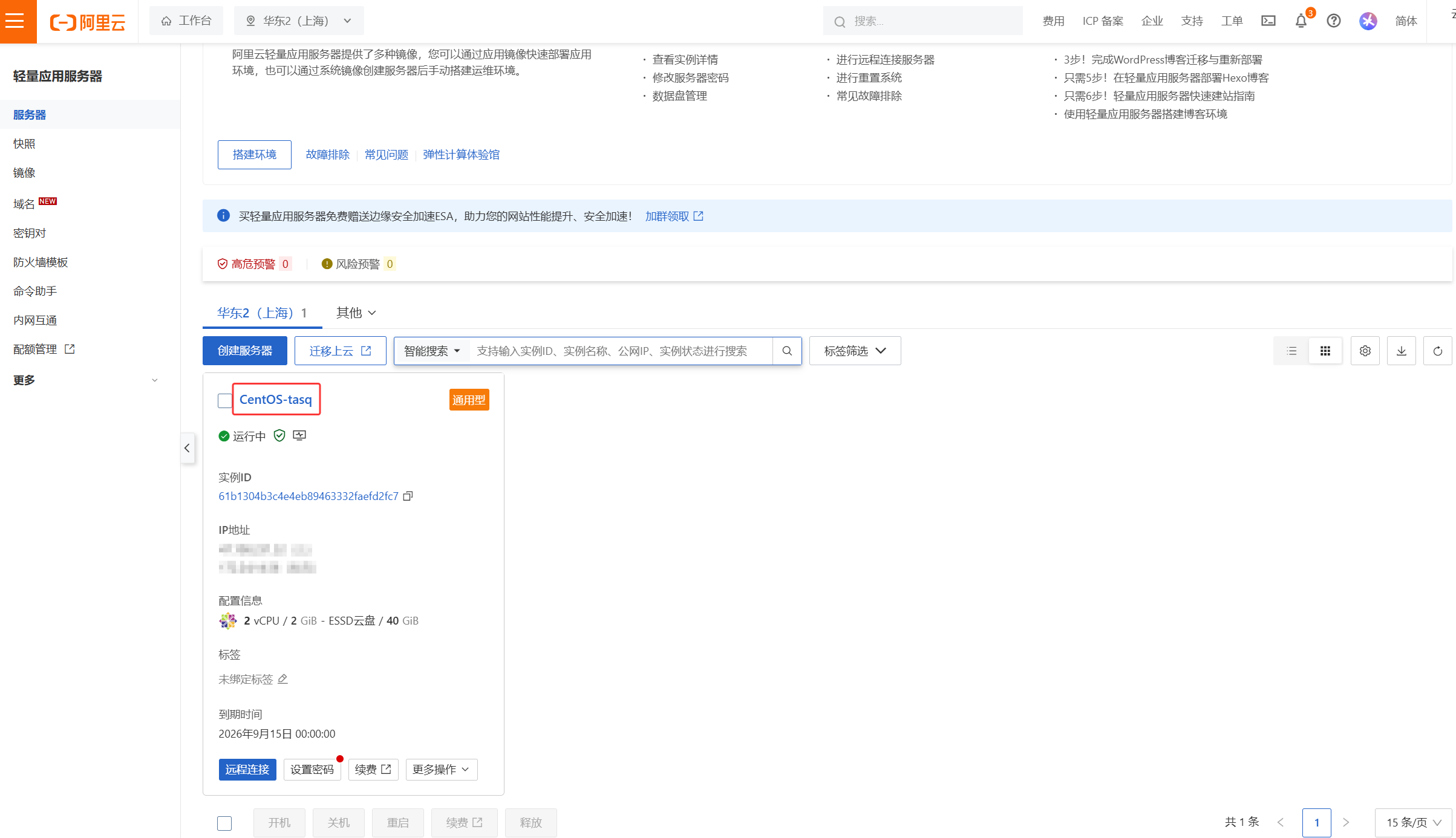The height and width of the screenshot is (838, 1456).
Task: Switch to the 快照 sidebar tab
Action: 24,143
